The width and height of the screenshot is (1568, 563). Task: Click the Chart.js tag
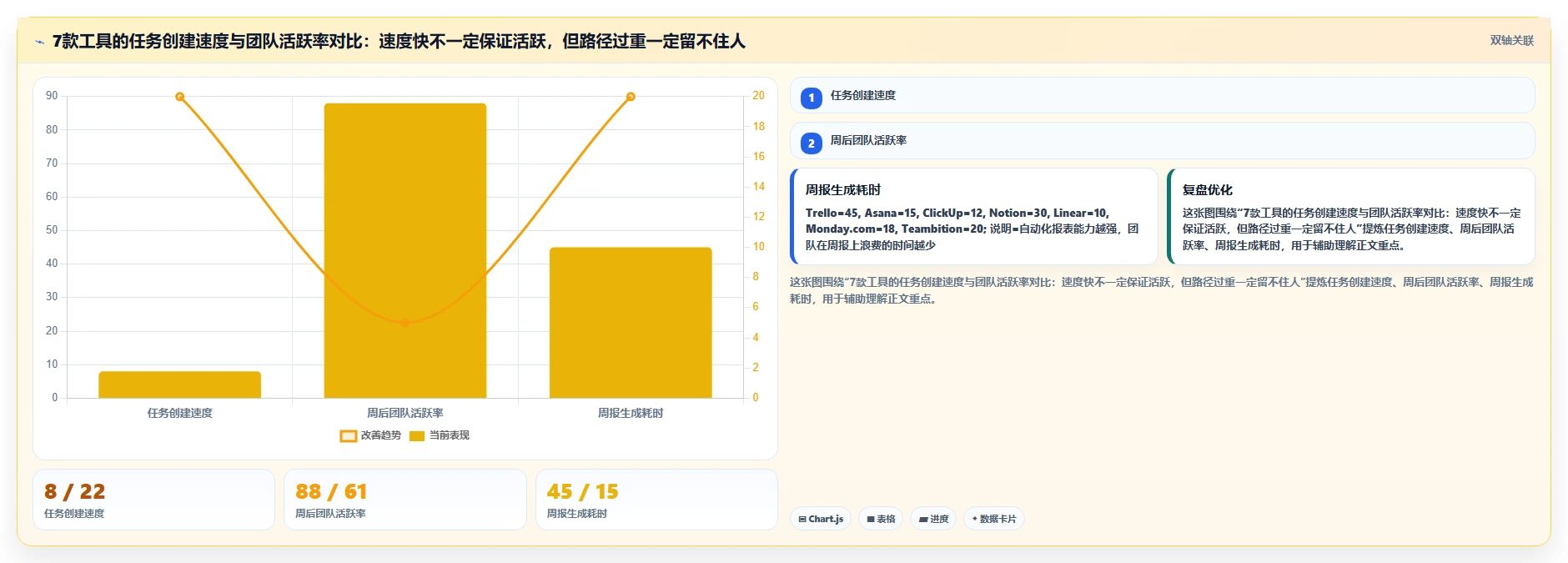(x=821, y=519)
